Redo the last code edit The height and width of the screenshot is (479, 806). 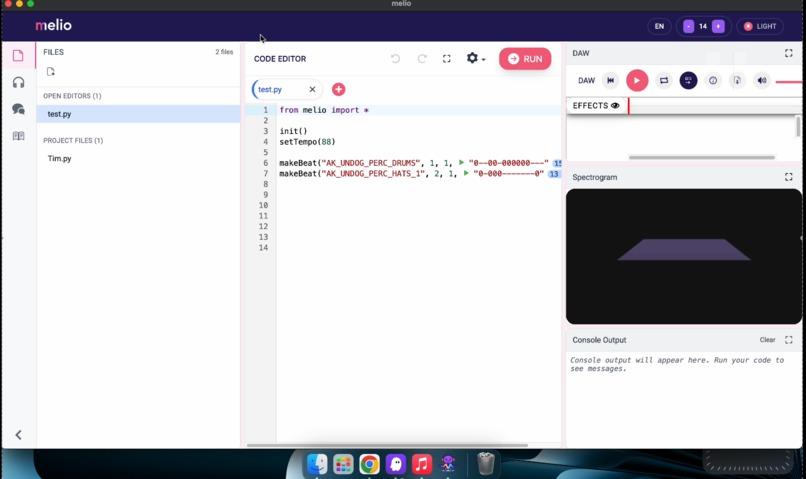pos(422,59)
